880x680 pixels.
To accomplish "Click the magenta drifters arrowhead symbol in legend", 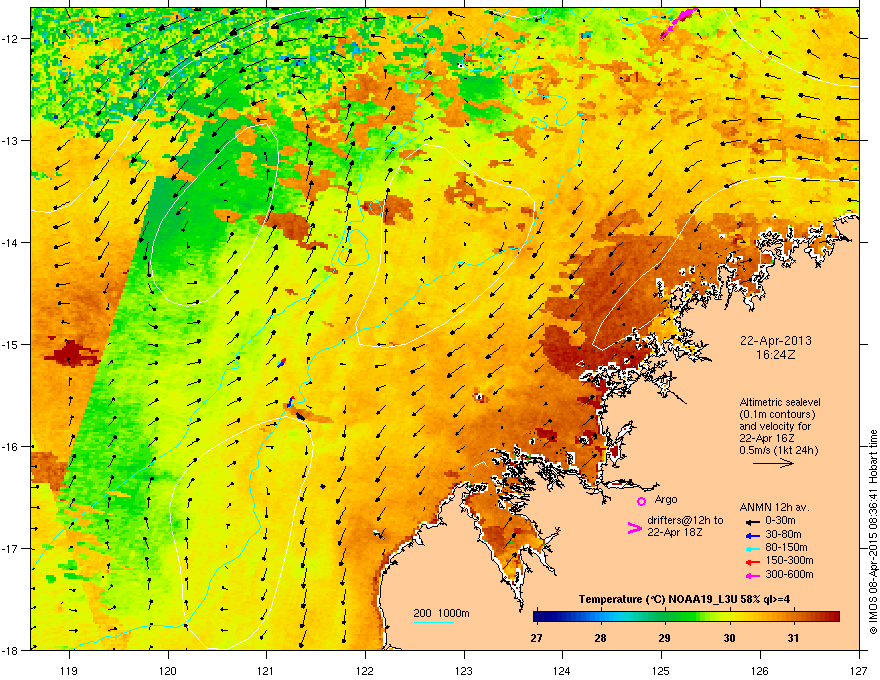I will click(x=634, y=528).
